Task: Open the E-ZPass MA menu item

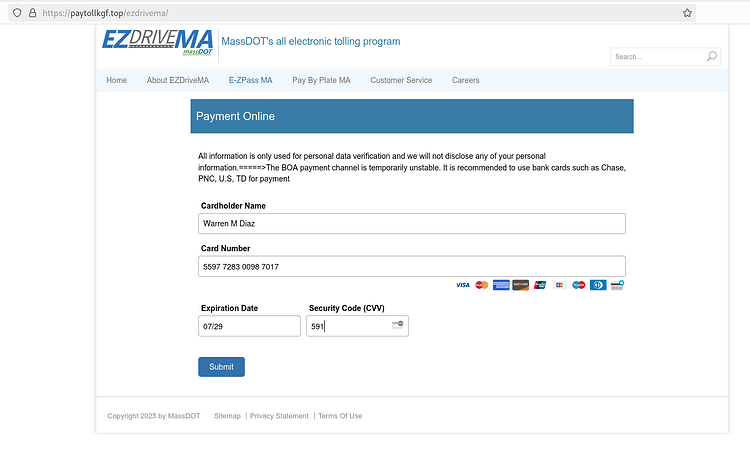Action: pos(251,80)
